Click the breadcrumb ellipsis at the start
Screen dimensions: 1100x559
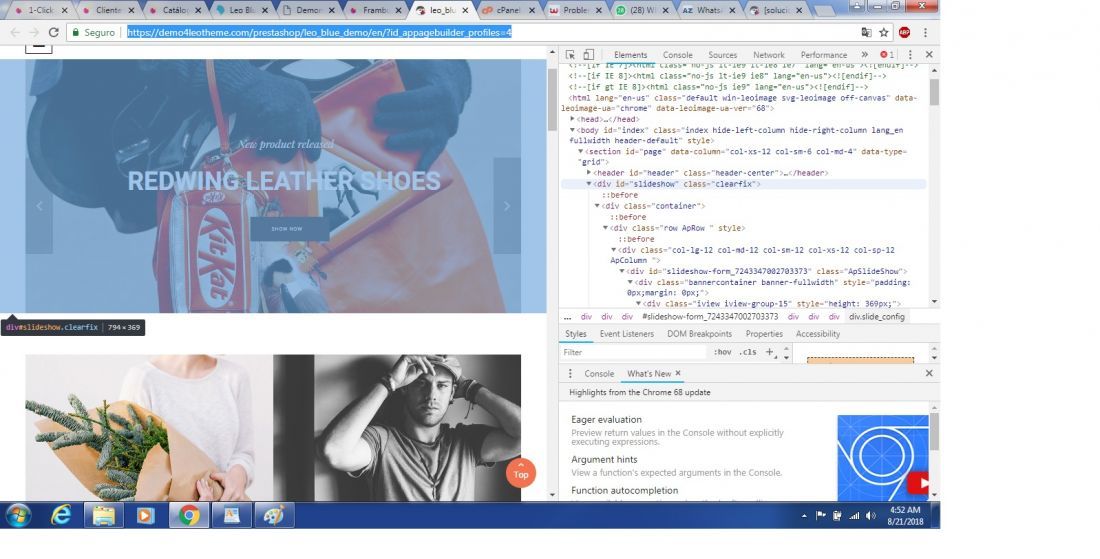pos(567,316)
